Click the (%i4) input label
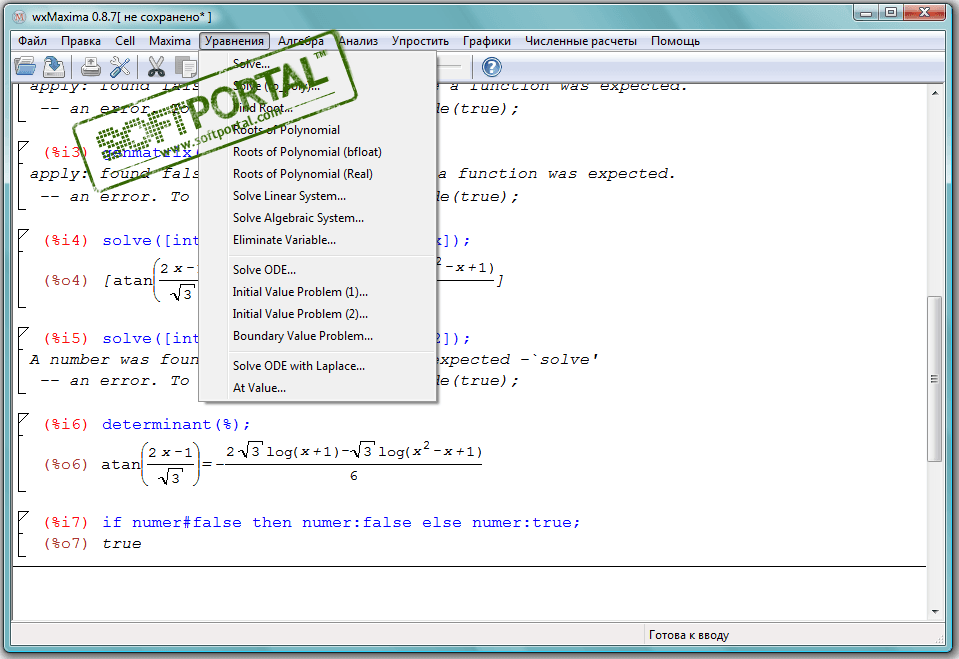 tap(66, 240)
